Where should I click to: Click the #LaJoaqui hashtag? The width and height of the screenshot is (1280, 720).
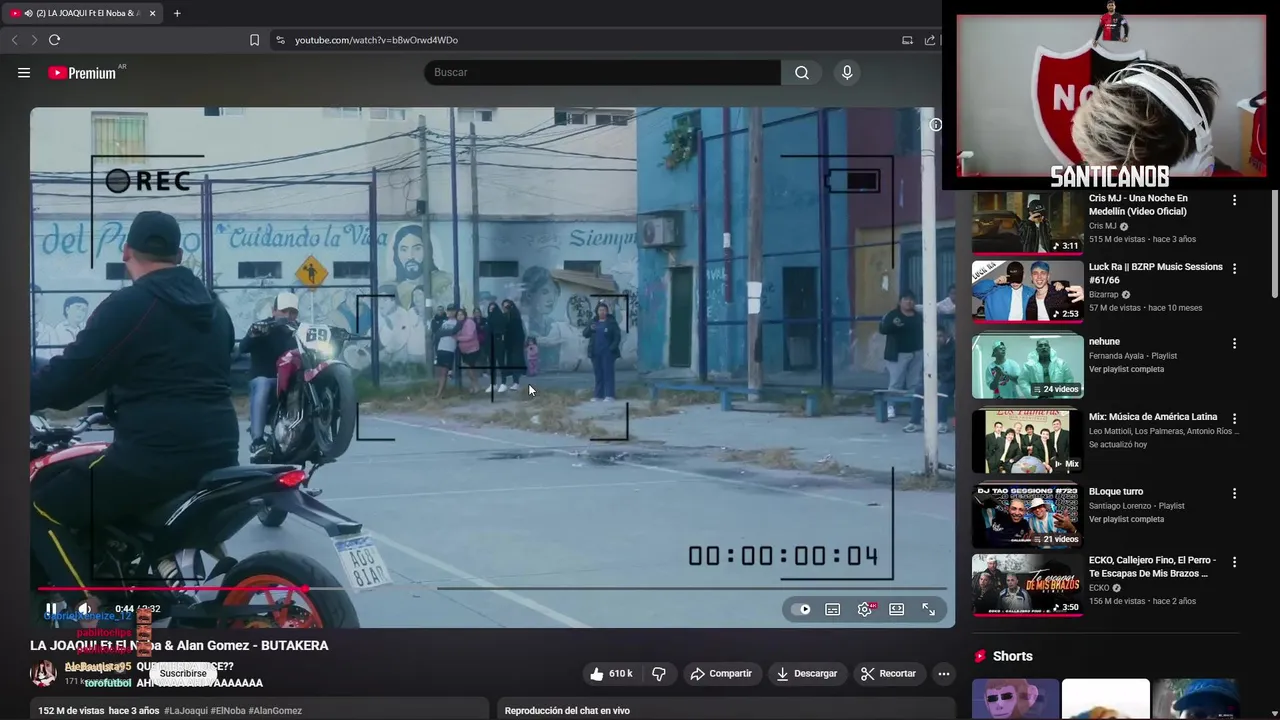coord(186,711)
